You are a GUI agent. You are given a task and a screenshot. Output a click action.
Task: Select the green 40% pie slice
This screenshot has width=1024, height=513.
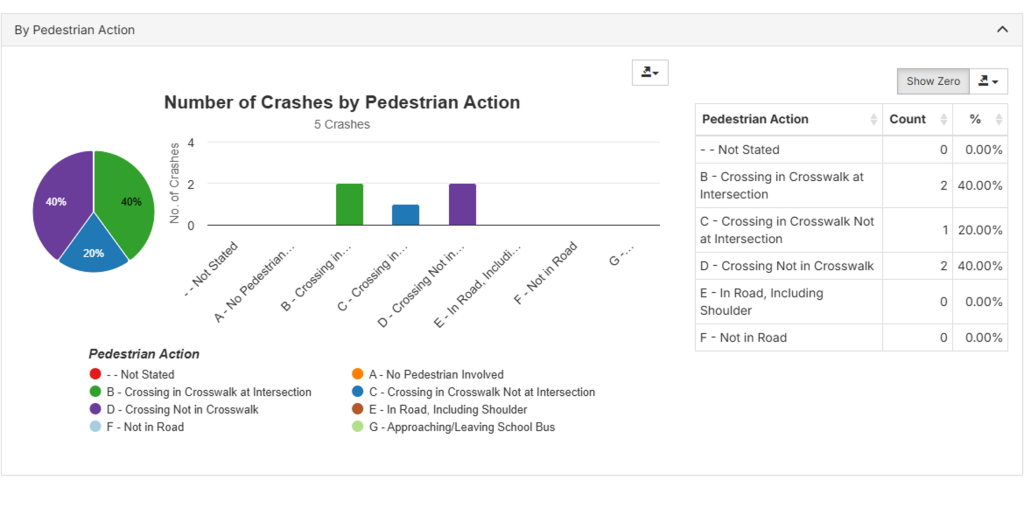coord(125,200)
